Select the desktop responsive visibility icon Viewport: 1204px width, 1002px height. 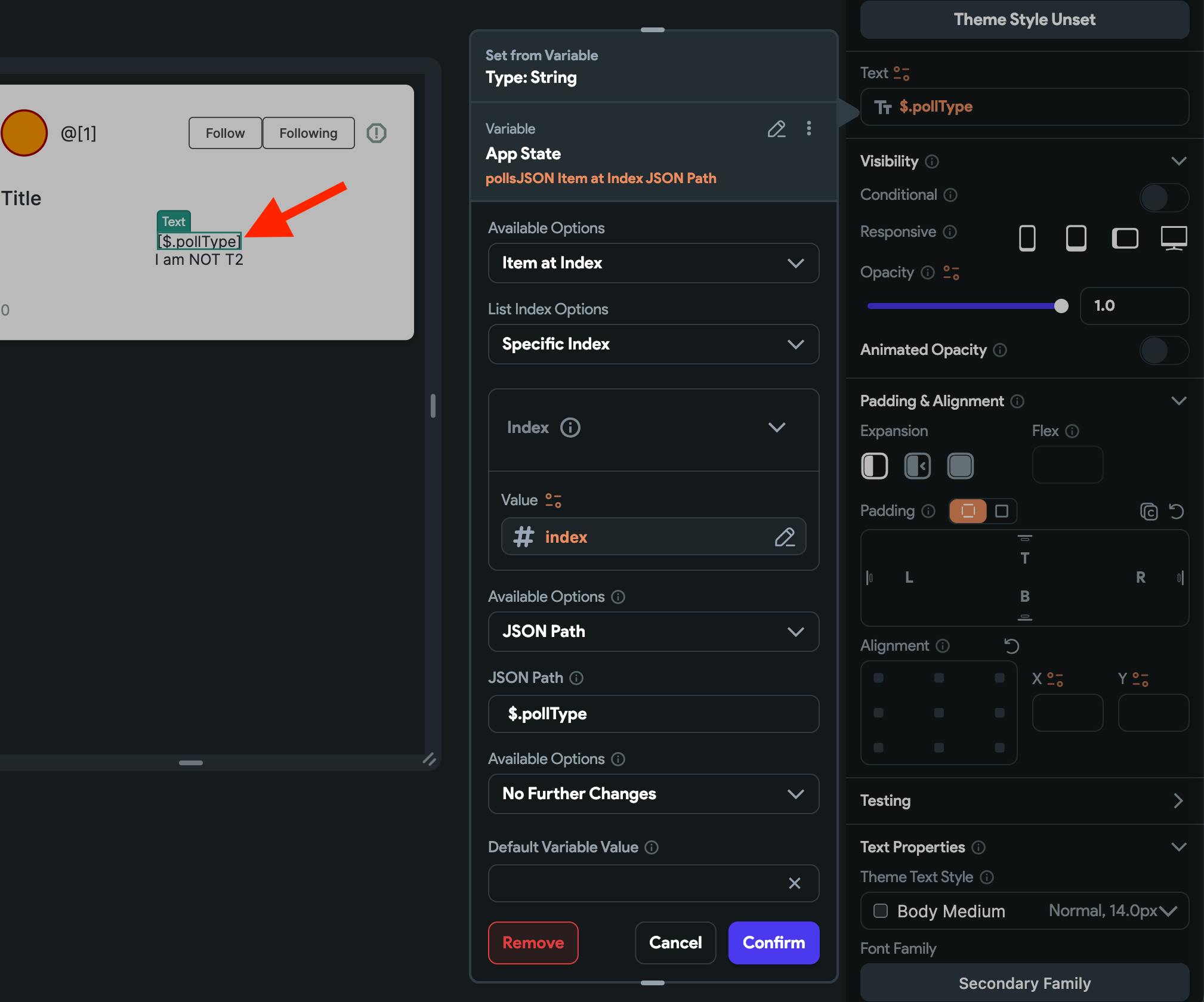[x=1173, y=238]
